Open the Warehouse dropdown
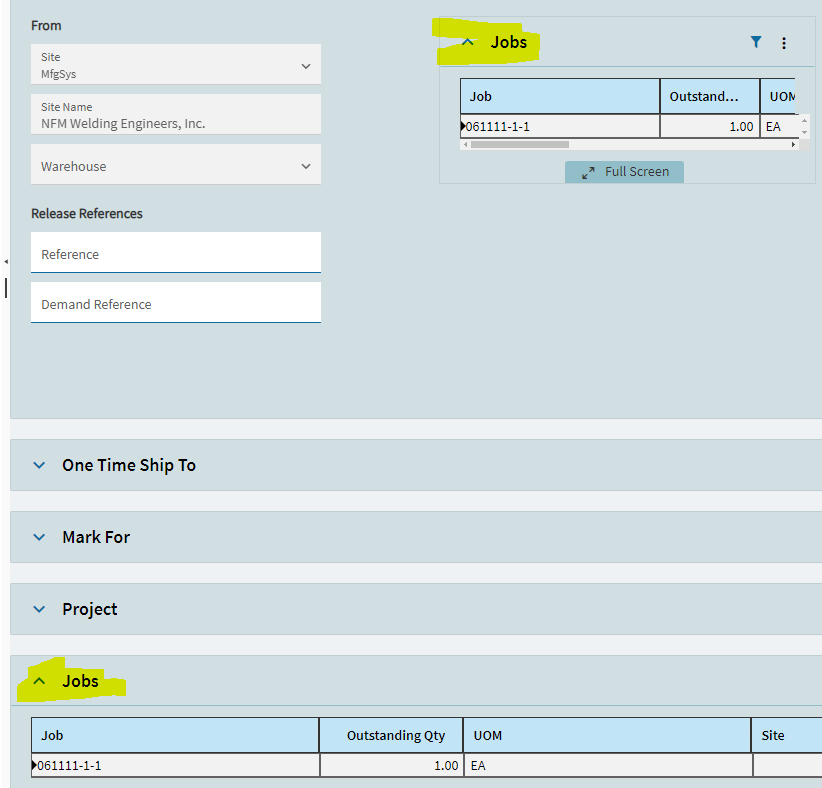 click(306, 166)
